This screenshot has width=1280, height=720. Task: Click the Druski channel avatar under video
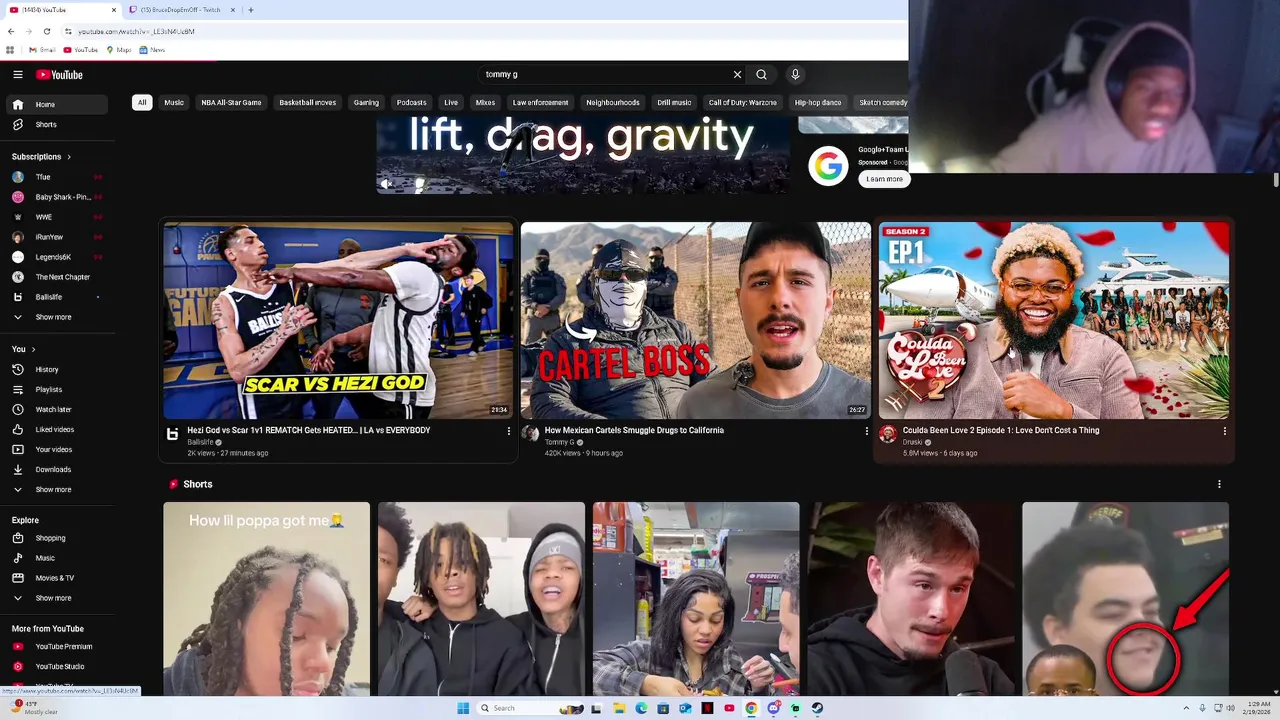tap(887, 434)
